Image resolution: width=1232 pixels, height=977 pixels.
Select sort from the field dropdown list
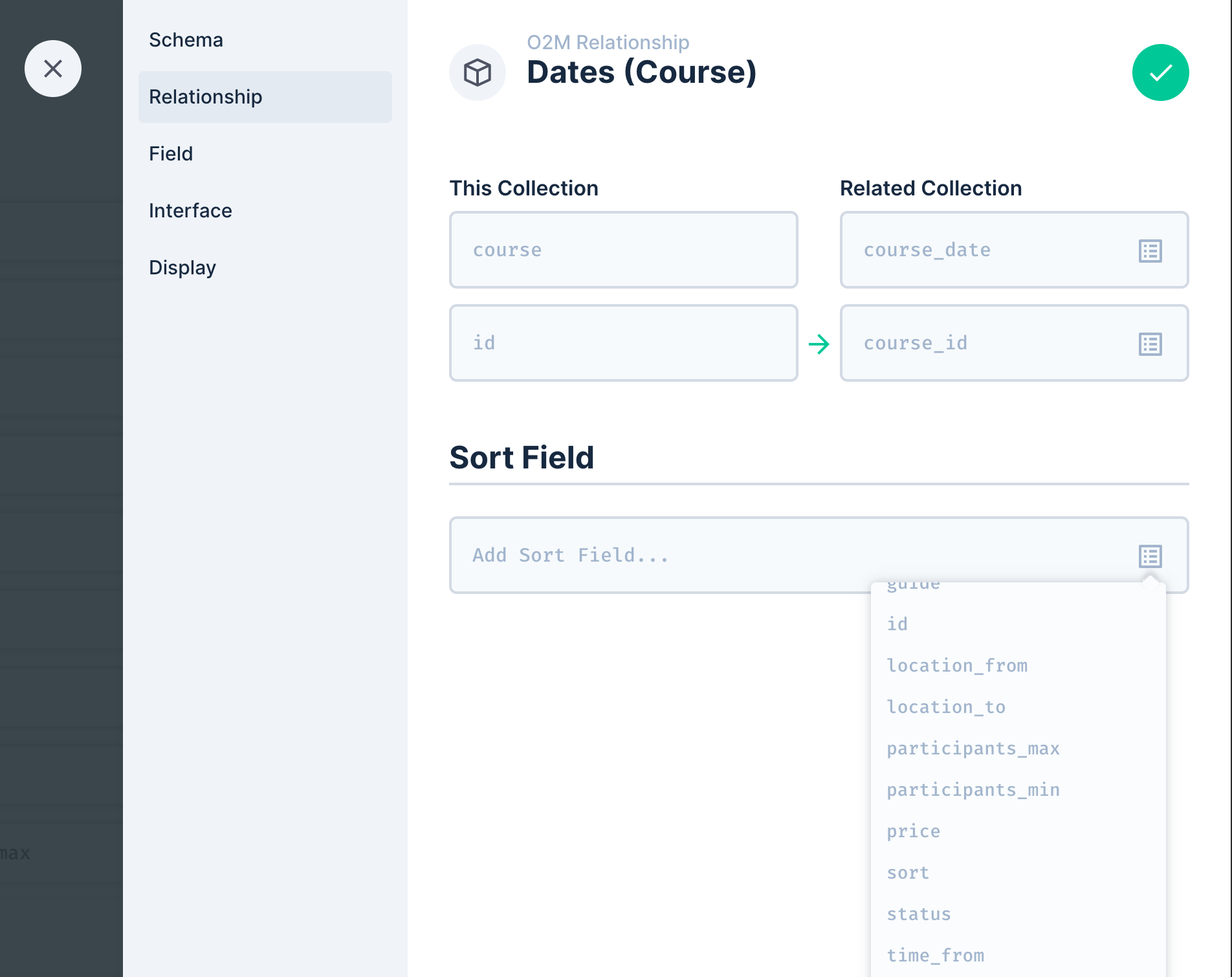[x=908, y=872]
